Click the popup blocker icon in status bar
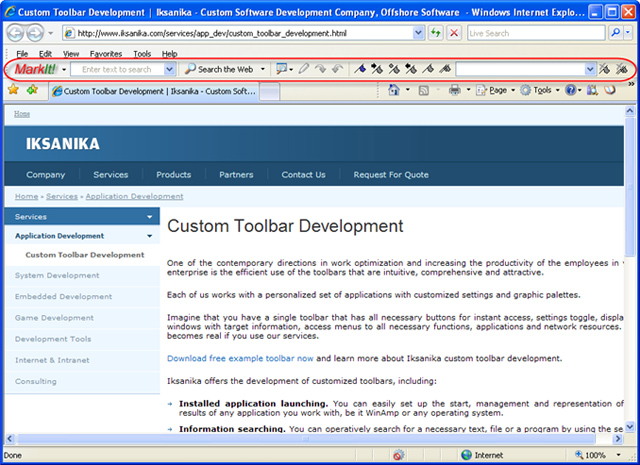 click(398, 454)
